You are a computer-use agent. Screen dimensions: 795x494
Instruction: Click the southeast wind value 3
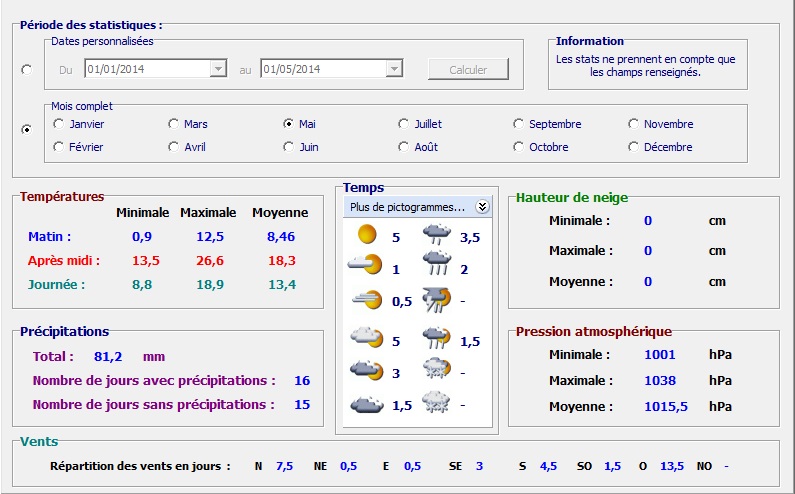[x=479, y=466]
